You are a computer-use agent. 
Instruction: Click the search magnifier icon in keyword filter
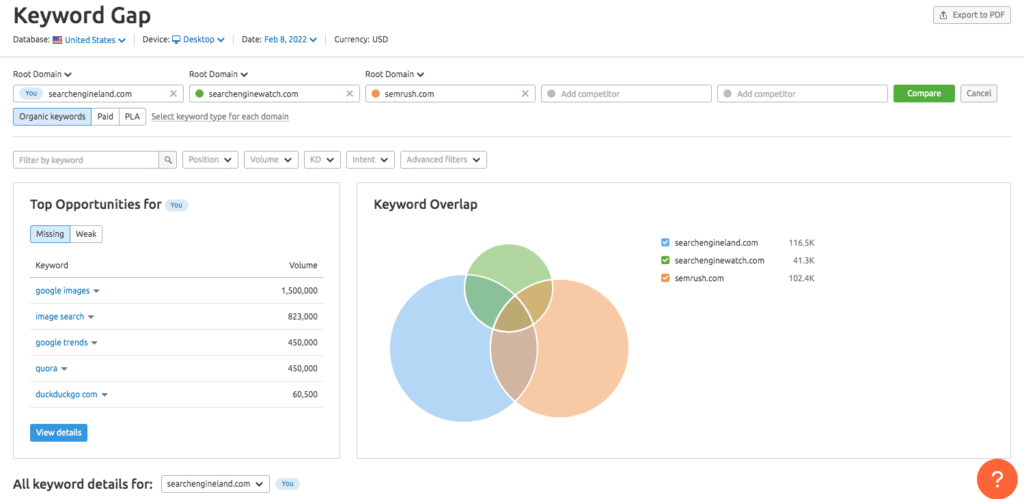[168, 160]
